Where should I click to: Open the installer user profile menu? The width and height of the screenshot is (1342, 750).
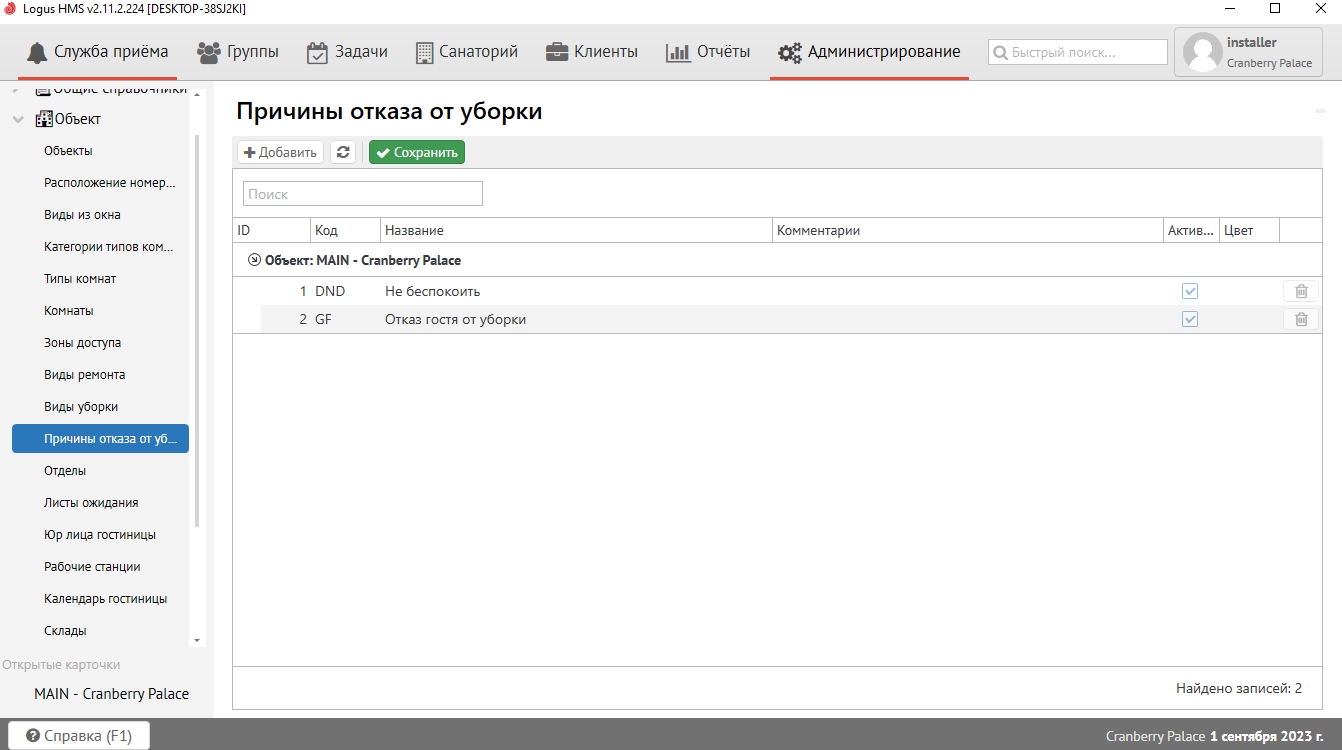[x=1248, y=52]
